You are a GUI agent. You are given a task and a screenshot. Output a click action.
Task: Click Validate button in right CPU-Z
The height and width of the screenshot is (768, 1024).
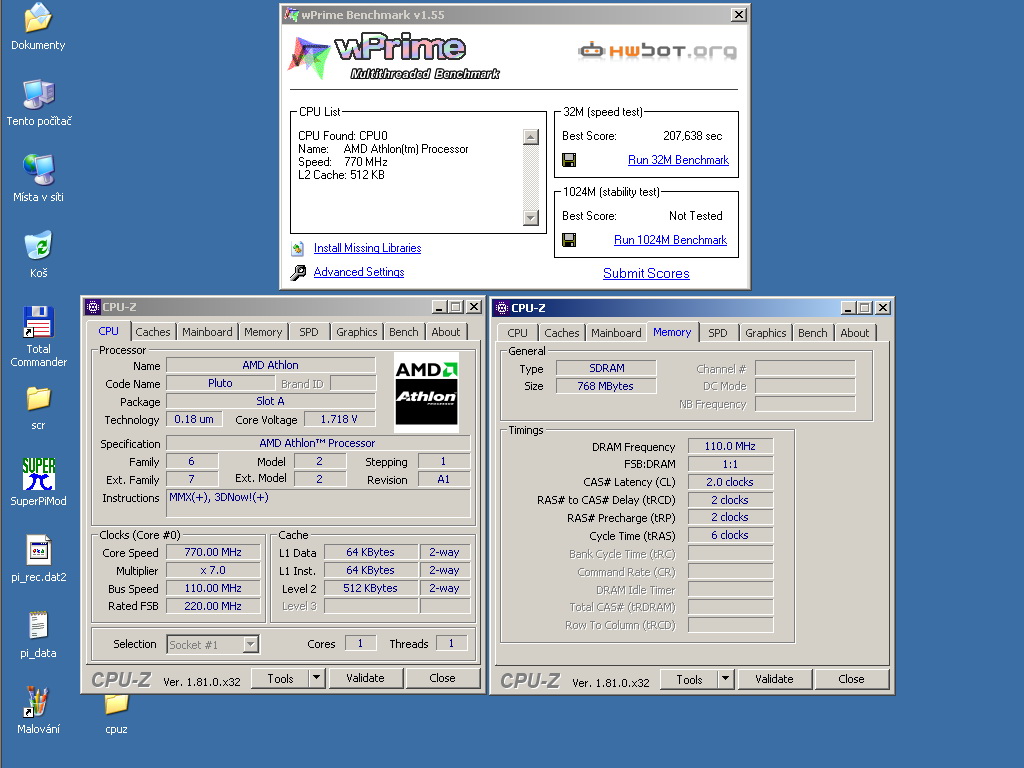[774, 679]
